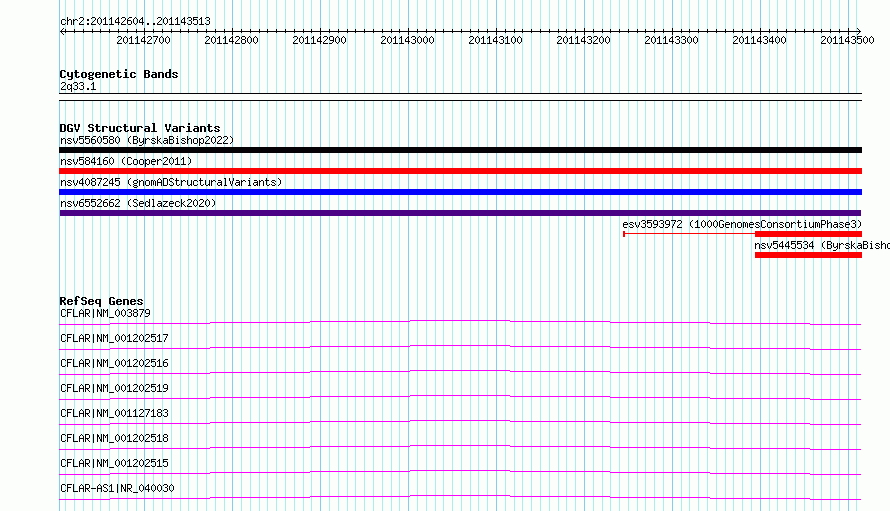Click the esv3593972 red variant feature
Image resolution: width=890 pixels, height=511 pixels.
pyautogui.click(x=742, y=234)
